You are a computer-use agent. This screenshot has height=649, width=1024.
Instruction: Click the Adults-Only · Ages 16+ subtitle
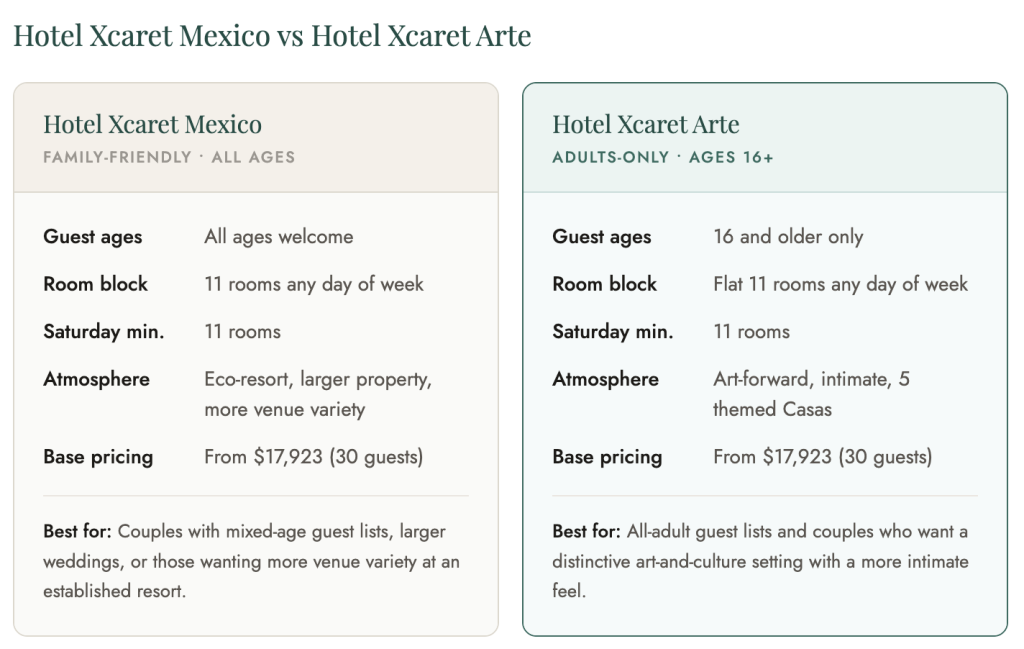click(662, 157)
